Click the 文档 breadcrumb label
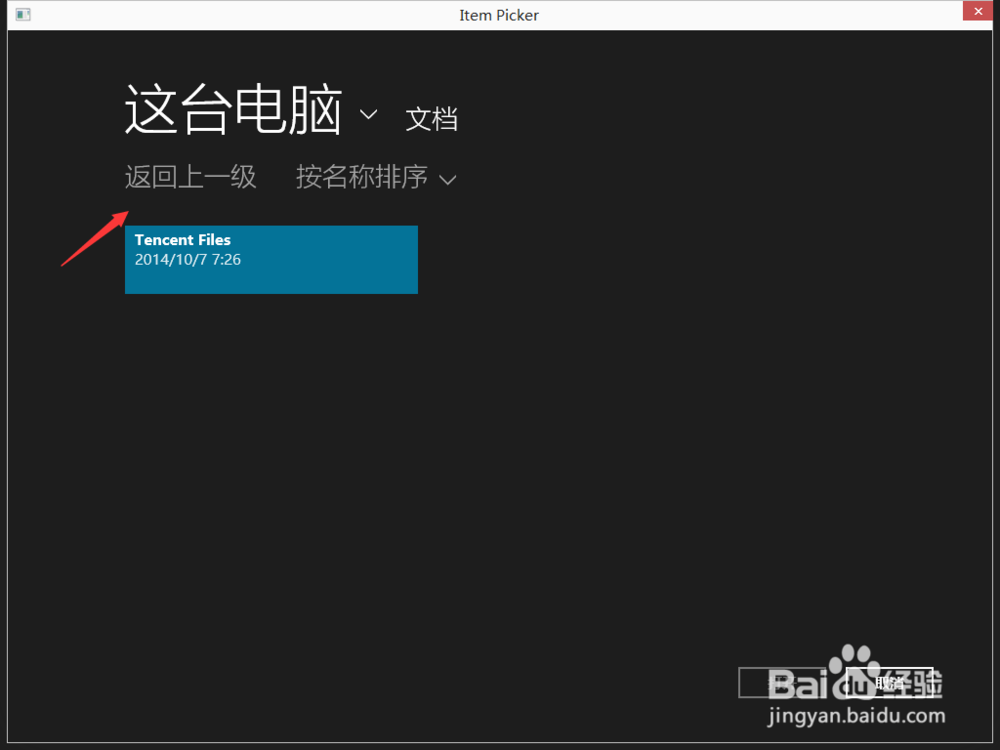Screen dimensions: 1000x750 pyautogui.click(x=432, y=119)
